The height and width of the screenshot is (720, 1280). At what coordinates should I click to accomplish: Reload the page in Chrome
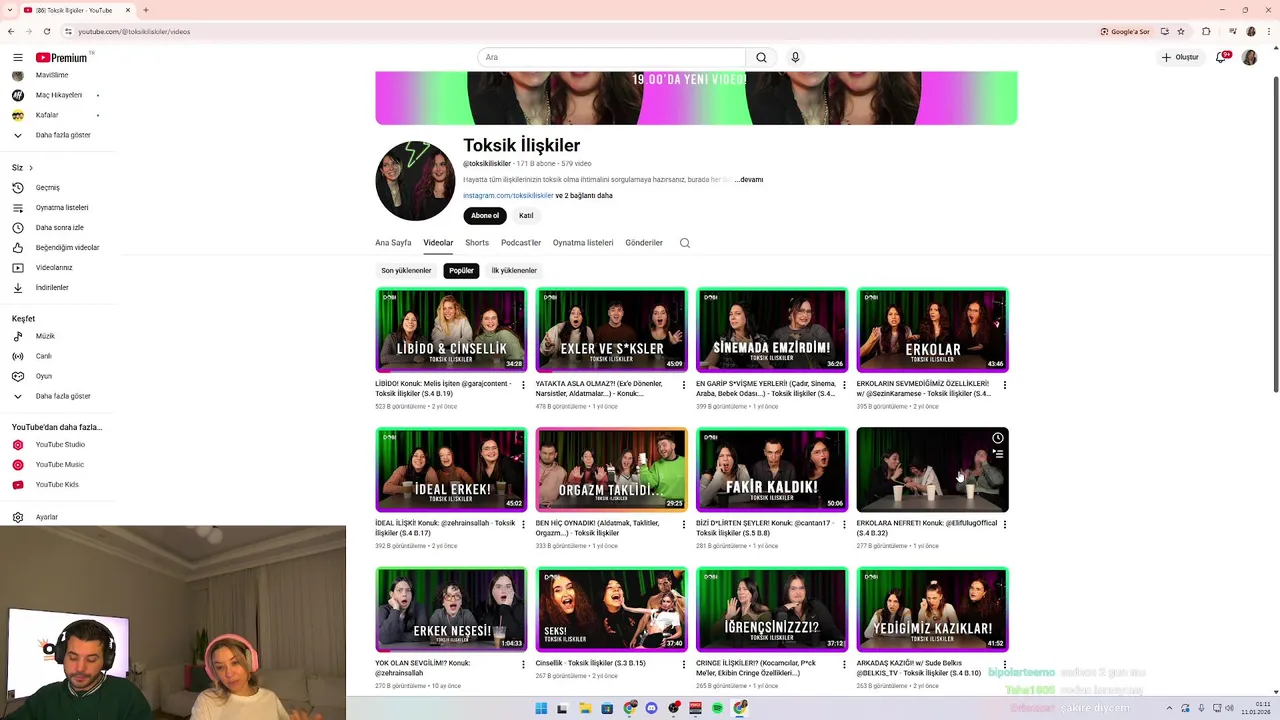(x=46, y=31)
